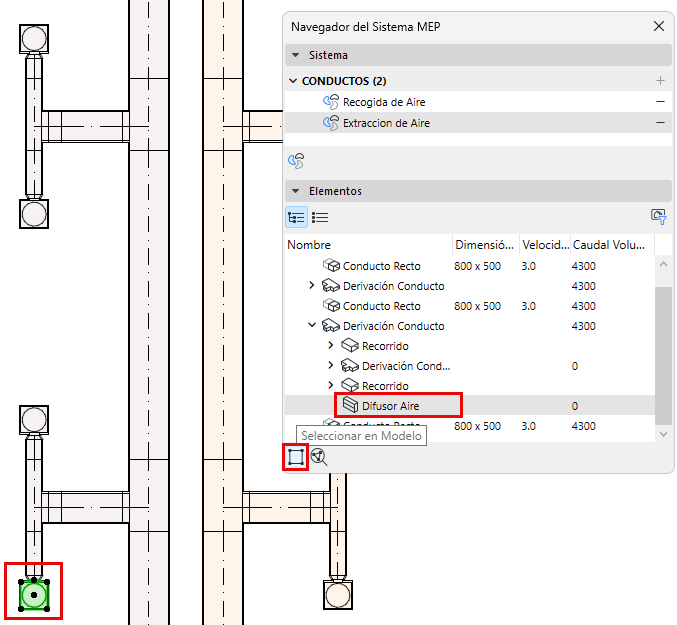Expand the first Recorrido row

[x=331, y=345]
